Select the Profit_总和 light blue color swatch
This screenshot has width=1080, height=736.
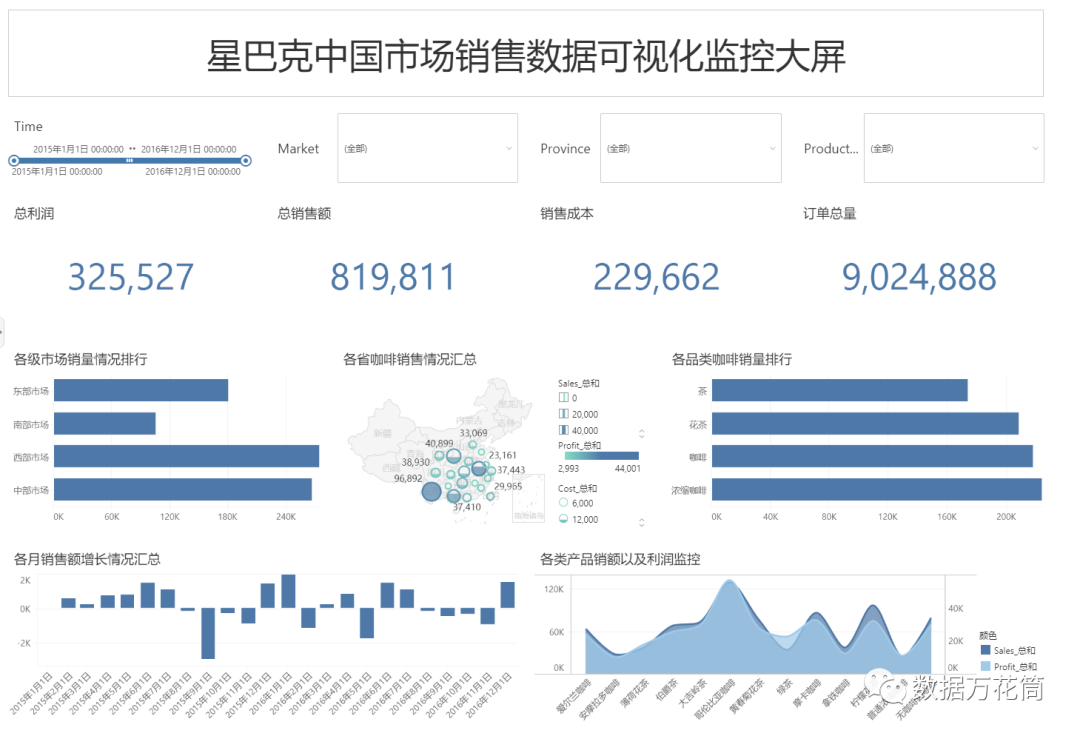(985, 666)
